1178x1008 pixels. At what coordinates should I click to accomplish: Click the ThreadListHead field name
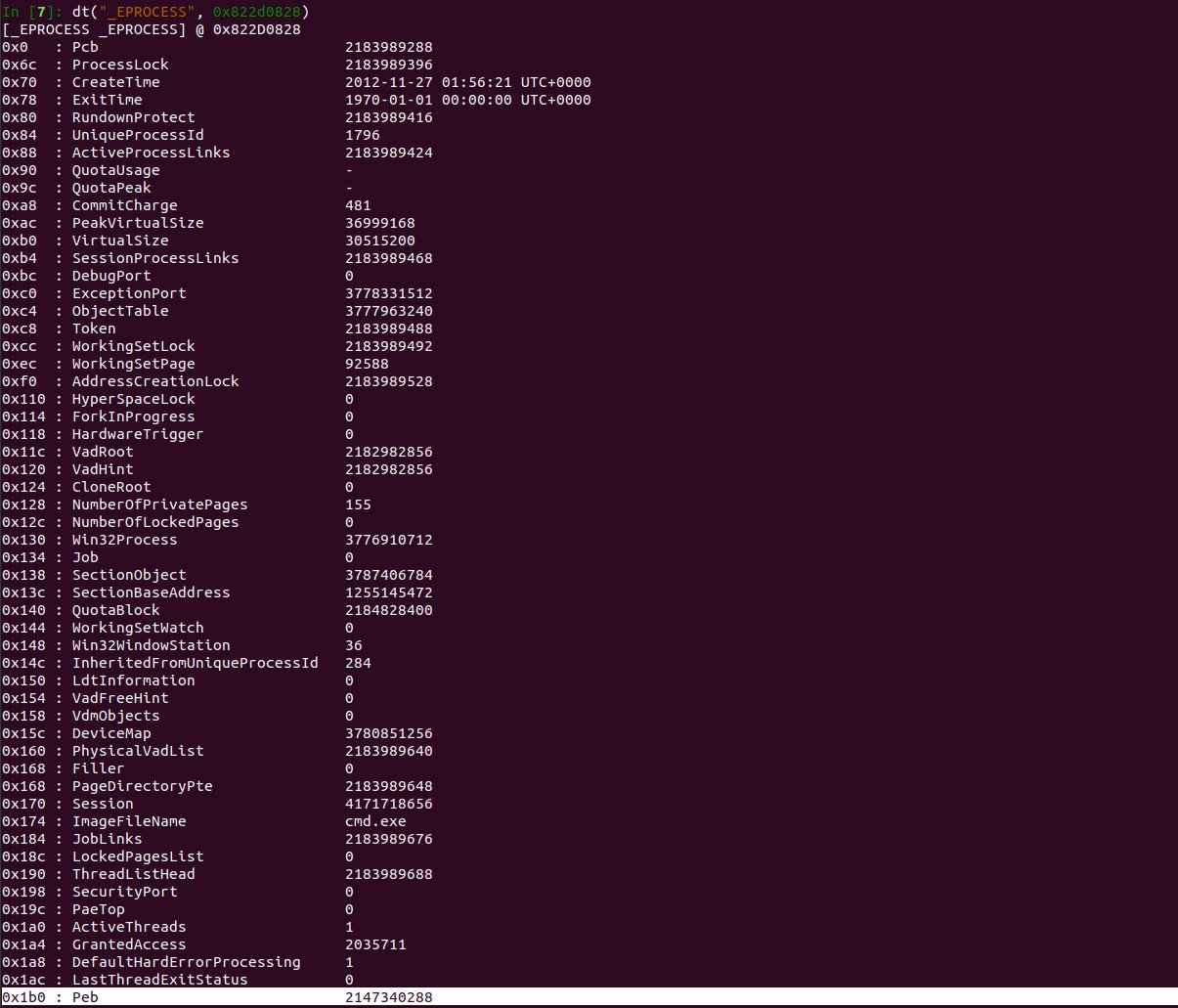point(133,874)
